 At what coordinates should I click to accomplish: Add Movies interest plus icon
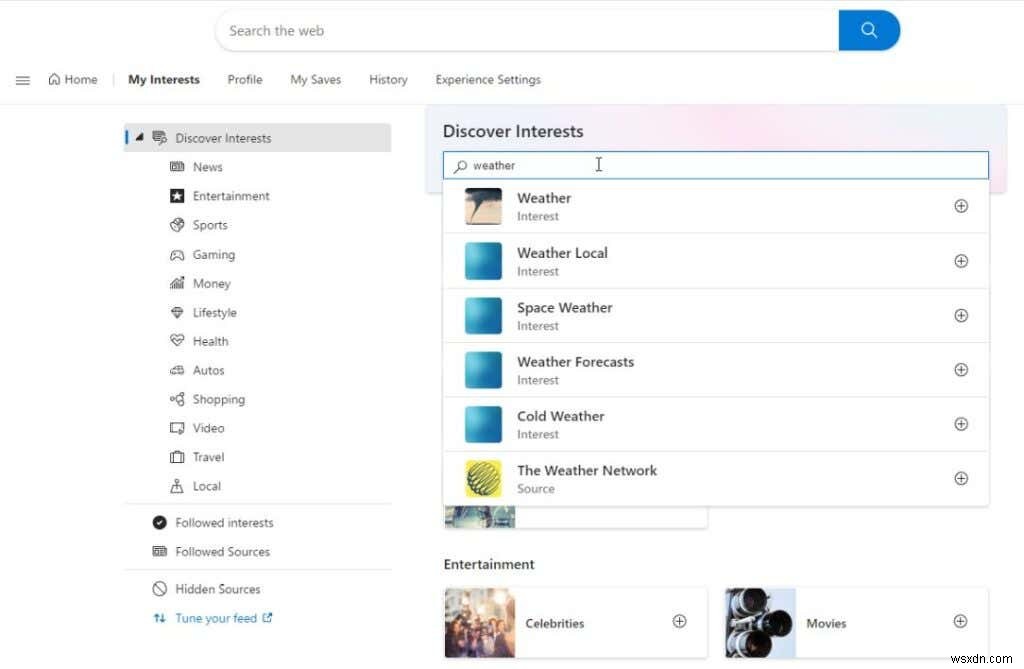pyautogui.click(x=960, y=621)
